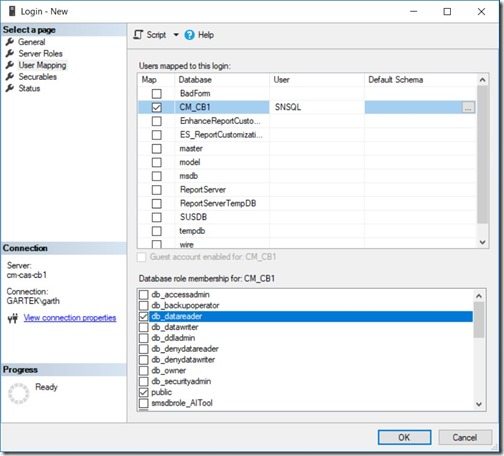Image resolution: width=504 pixels, height=456 pixels.
Task: Open the Securables page
Action: coord(37,77)
